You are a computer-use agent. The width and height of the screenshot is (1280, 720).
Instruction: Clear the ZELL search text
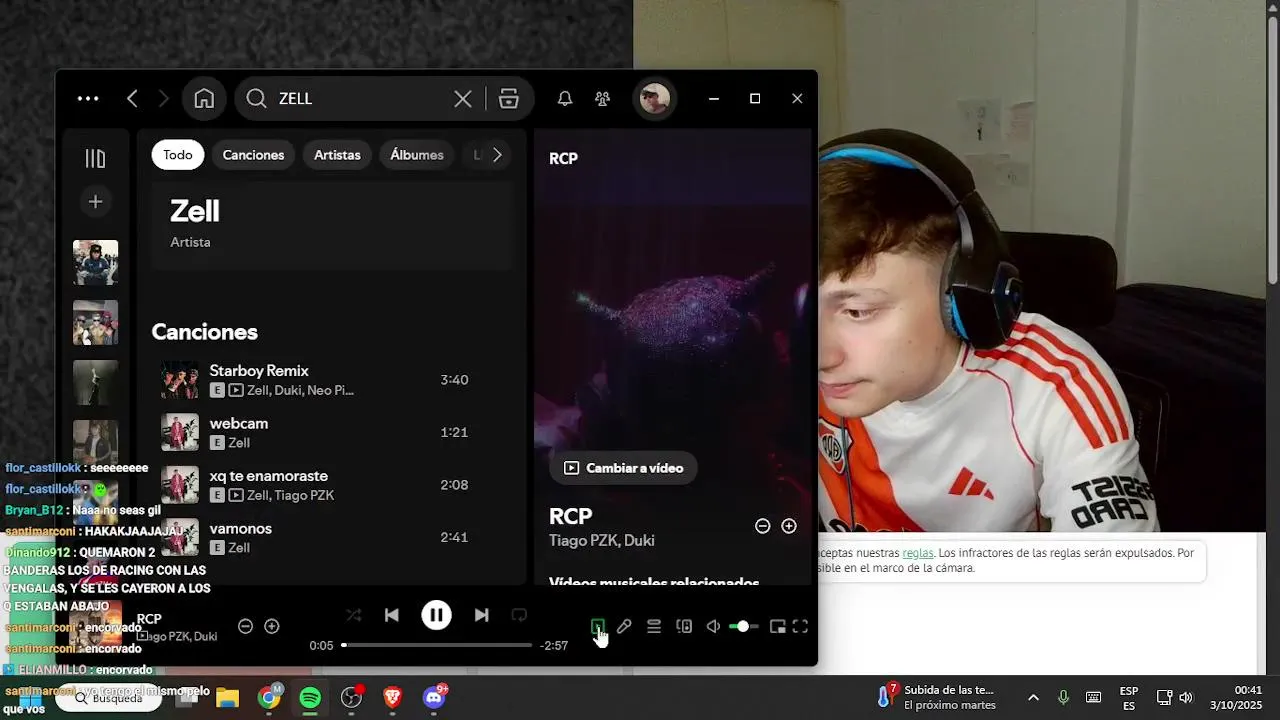(x=463, y=98)
